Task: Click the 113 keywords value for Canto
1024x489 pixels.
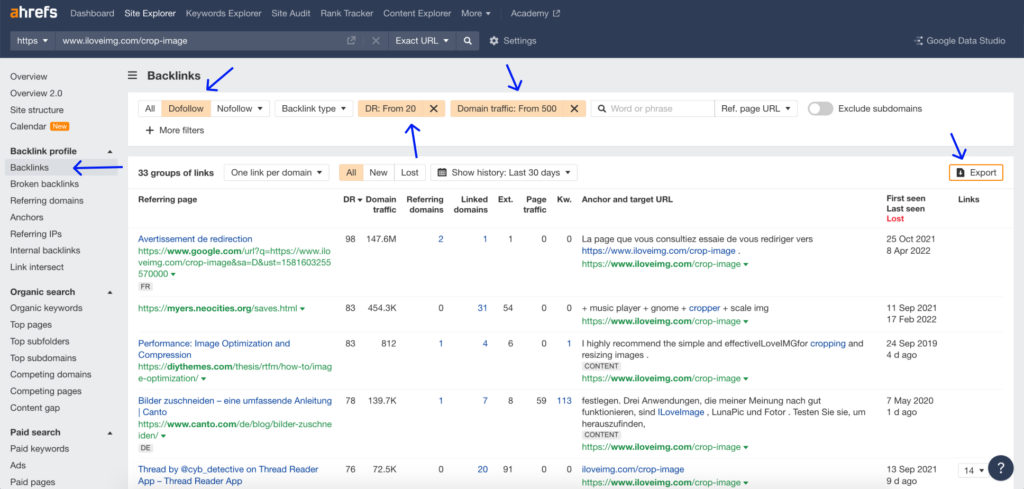Action: tap(564, 401)
